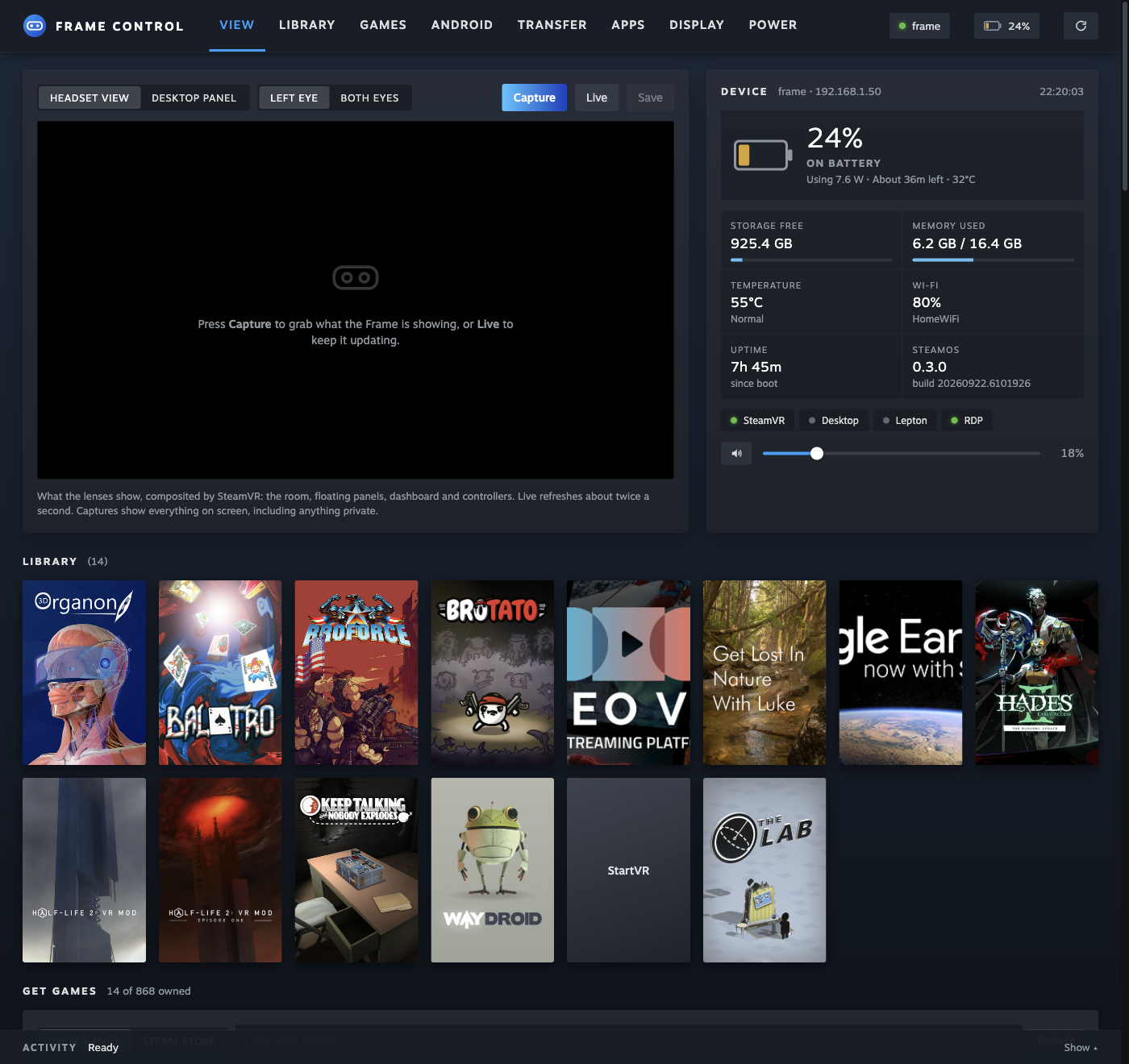Click the 22:20:03 clock time
Screen dimensions: 1129x1064
[1061, 91]
